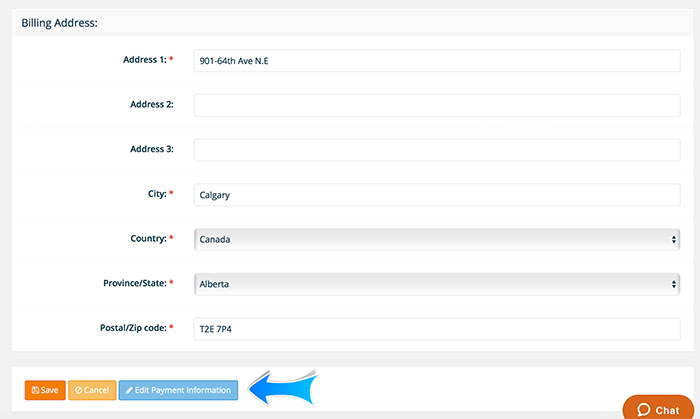The image size is (700, 419).
Task: Open the Country dropdown showing Canada
Action: click(x=437, y=240)
